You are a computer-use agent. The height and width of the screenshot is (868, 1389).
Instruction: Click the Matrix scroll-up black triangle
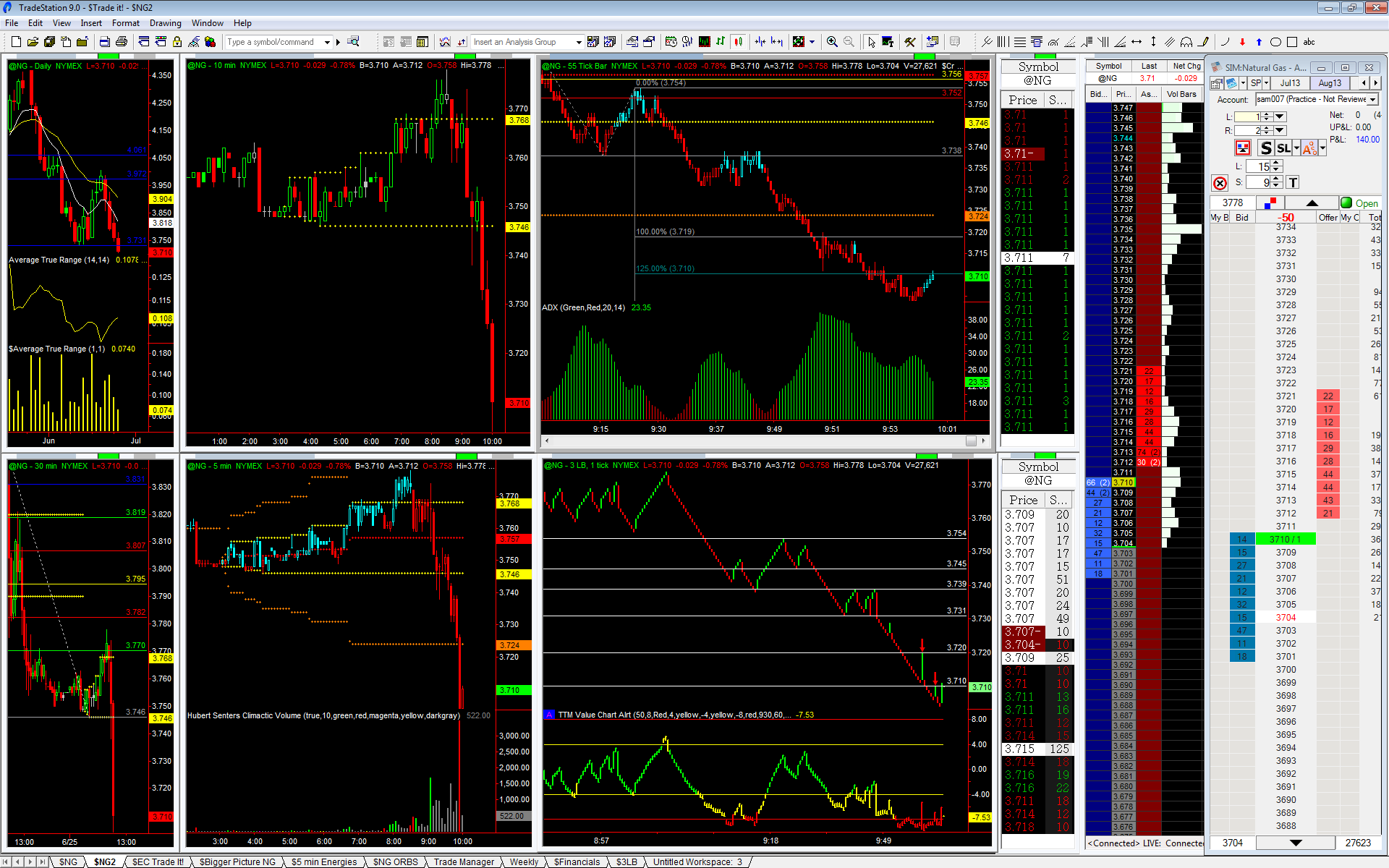[x=1312, y=203]
